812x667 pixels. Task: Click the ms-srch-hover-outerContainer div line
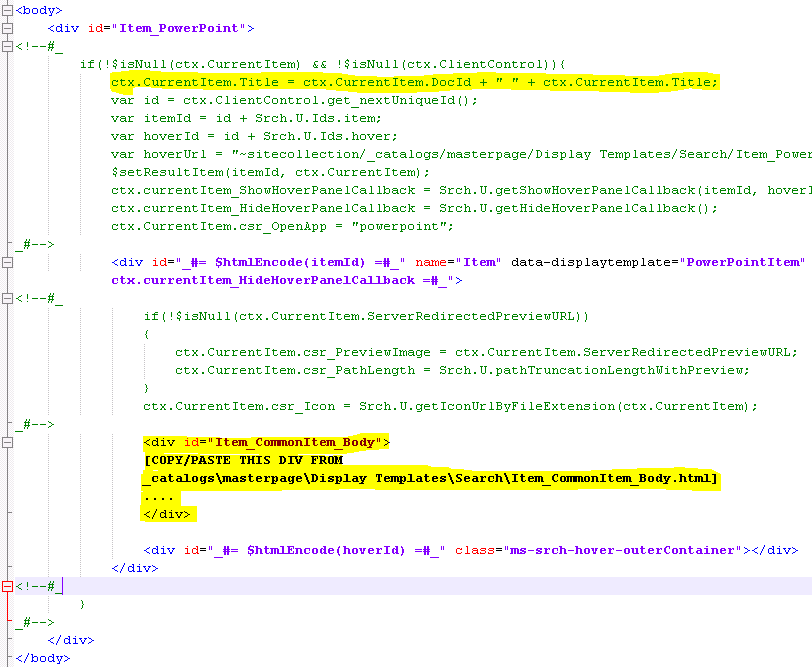(471, 550)
